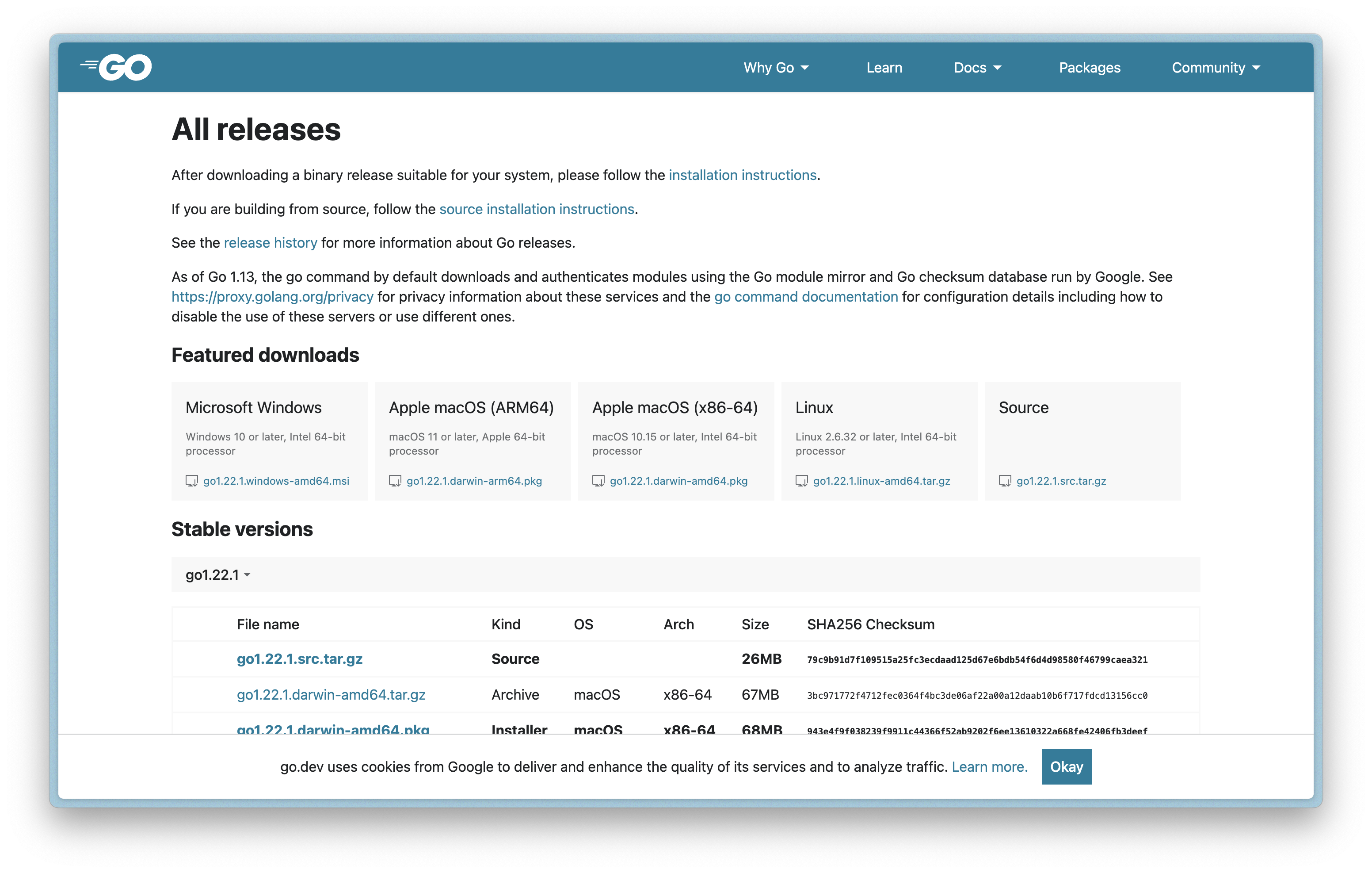
Task: Click Learn more about cookies
Action: (989, 767)
